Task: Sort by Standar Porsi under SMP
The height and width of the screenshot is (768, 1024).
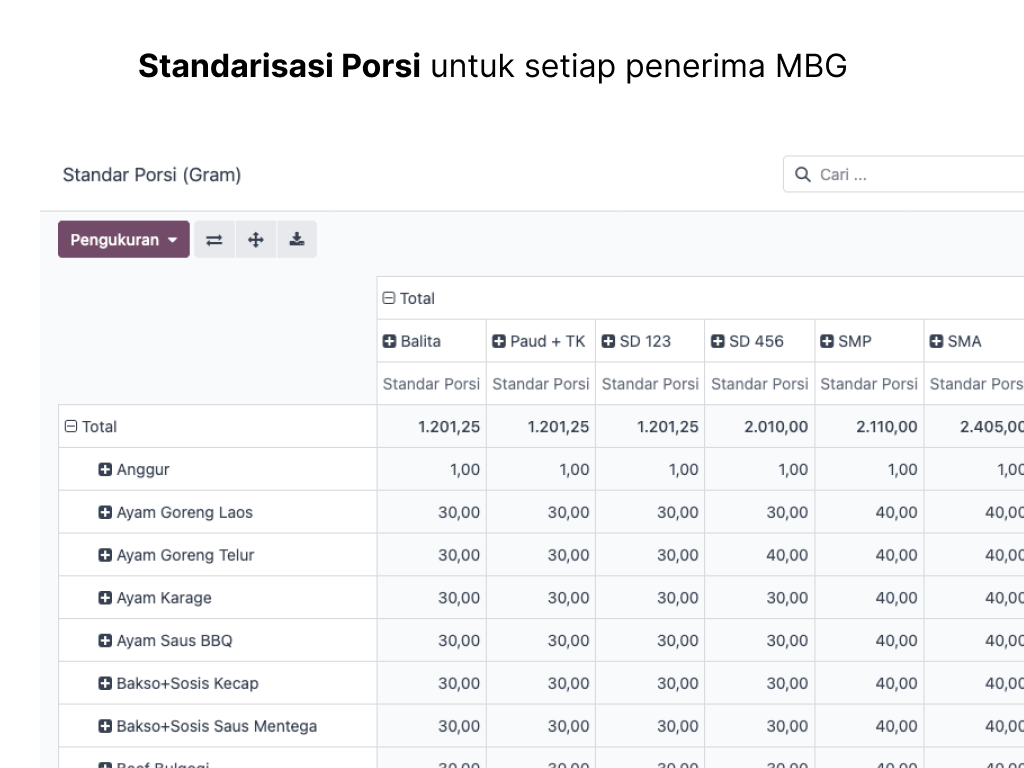Action: (x=869, y=384)
